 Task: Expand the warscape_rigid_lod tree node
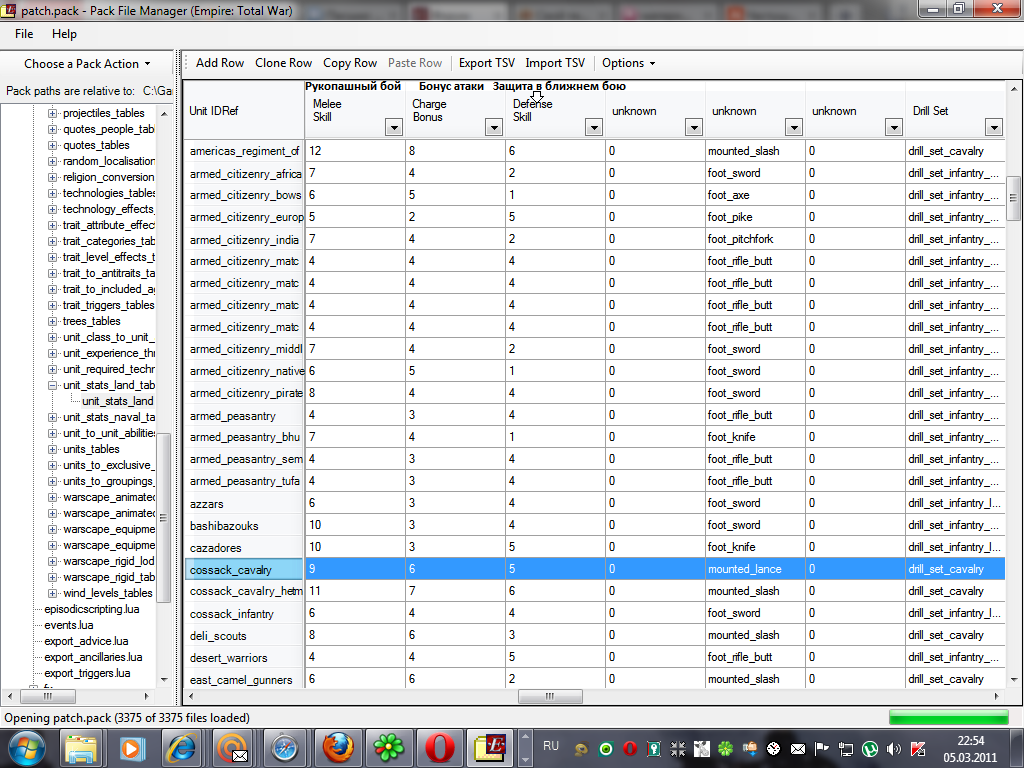[52, 561]
